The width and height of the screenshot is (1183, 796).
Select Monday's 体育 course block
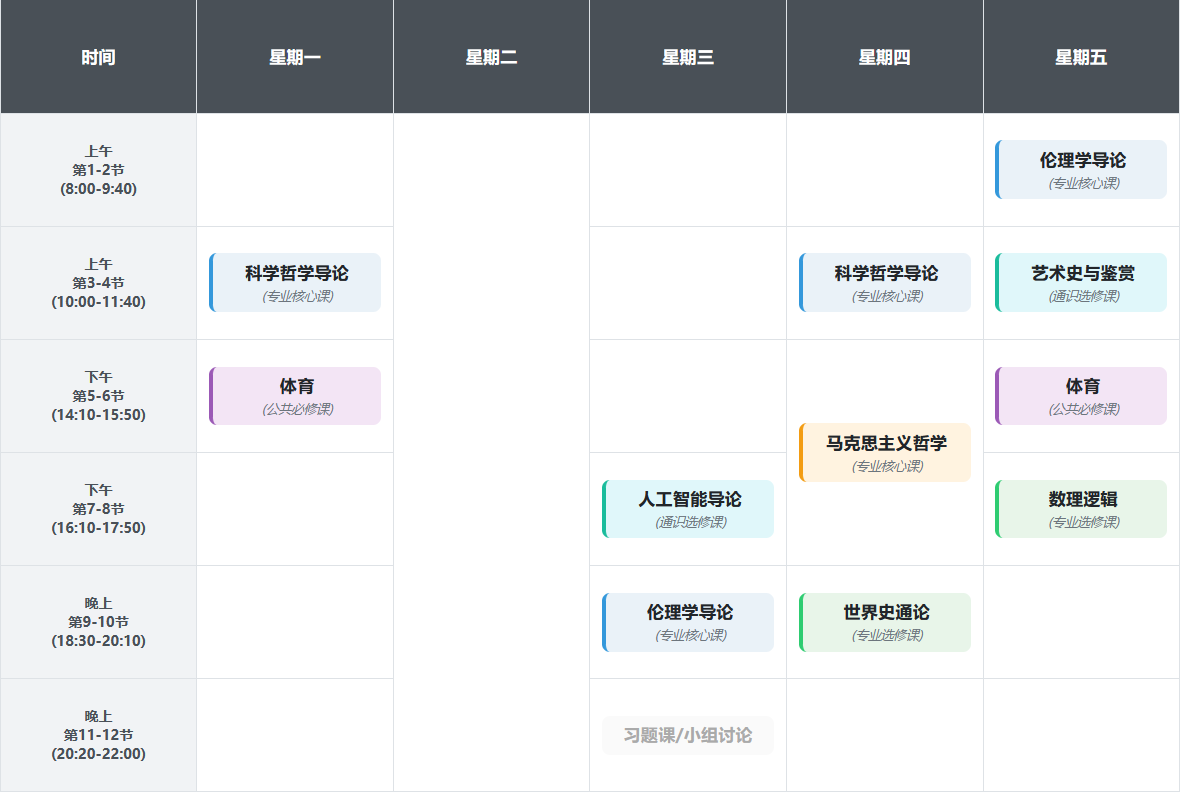pos(295,396)
